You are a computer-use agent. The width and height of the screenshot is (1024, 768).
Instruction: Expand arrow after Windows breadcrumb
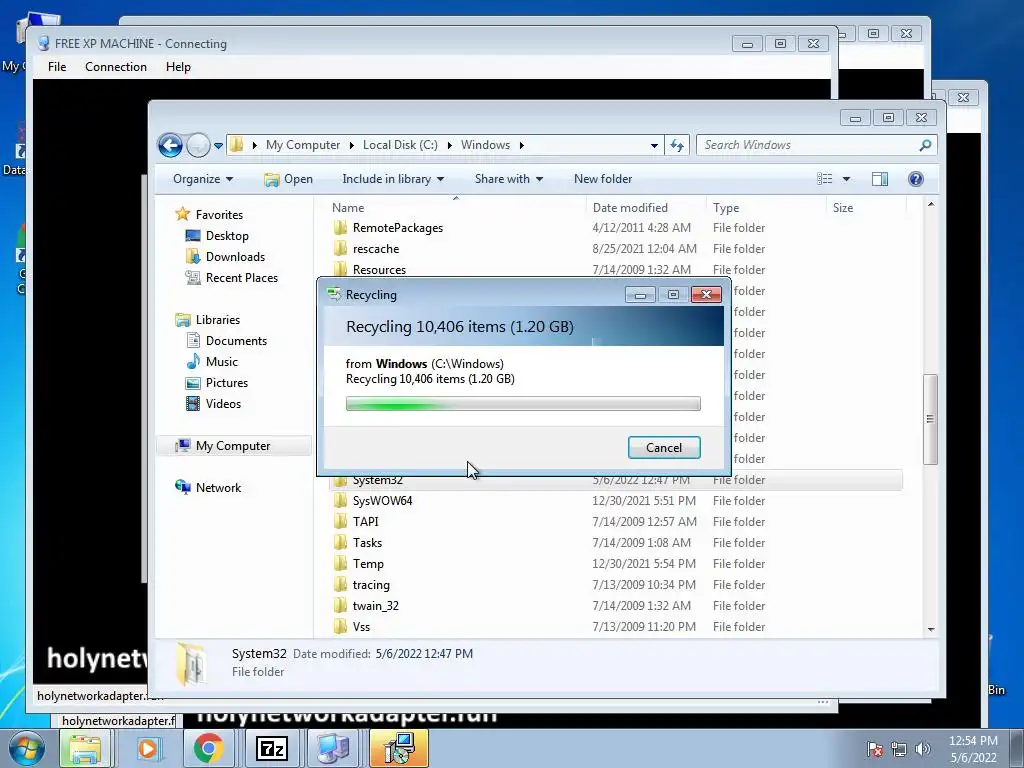pyautogui.click(x=521, y=145)
